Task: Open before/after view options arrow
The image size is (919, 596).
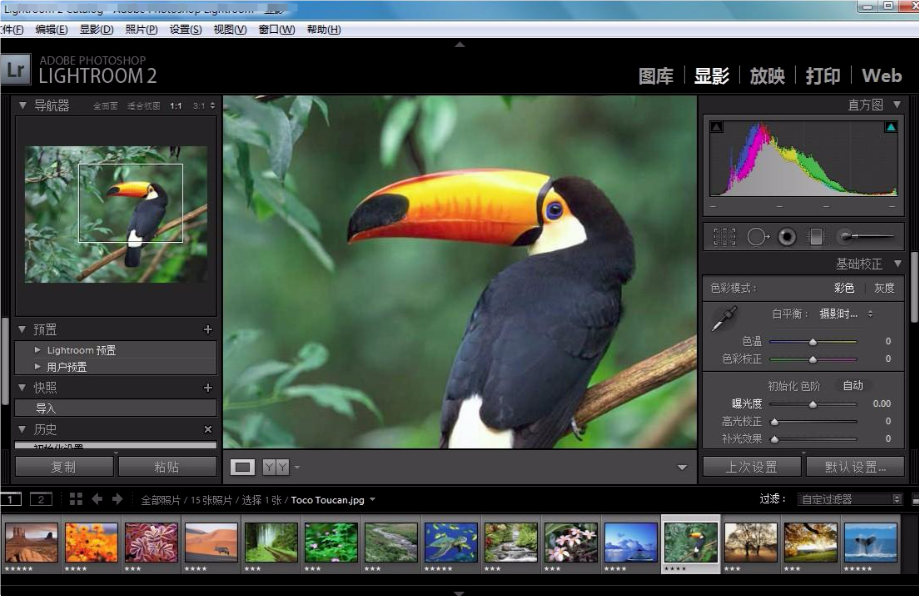Action: (297, 467)
